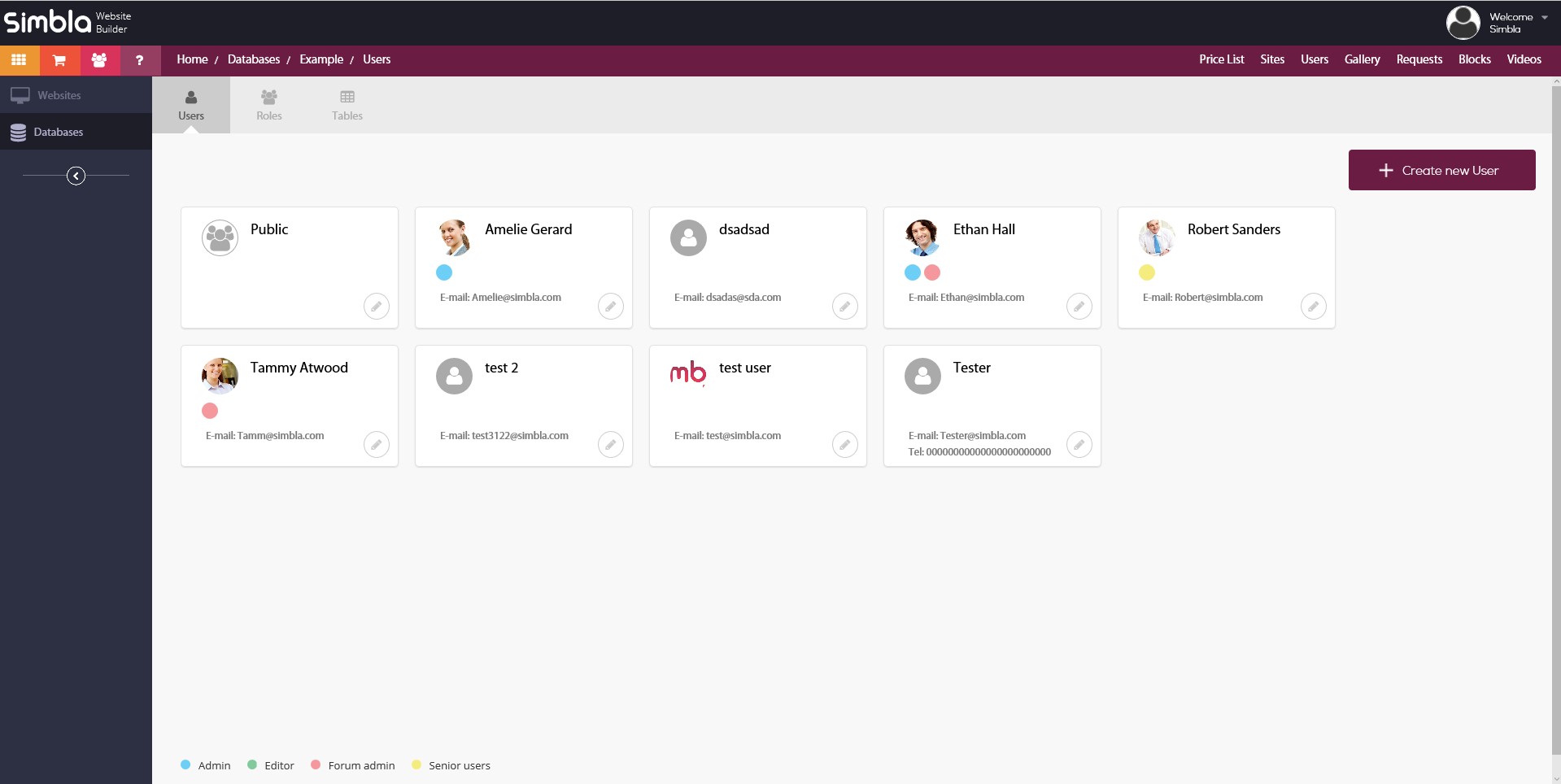Open the help question mark icon
Screen dimensions: 1561x784
pyautogui.click(x=139, y=60)
